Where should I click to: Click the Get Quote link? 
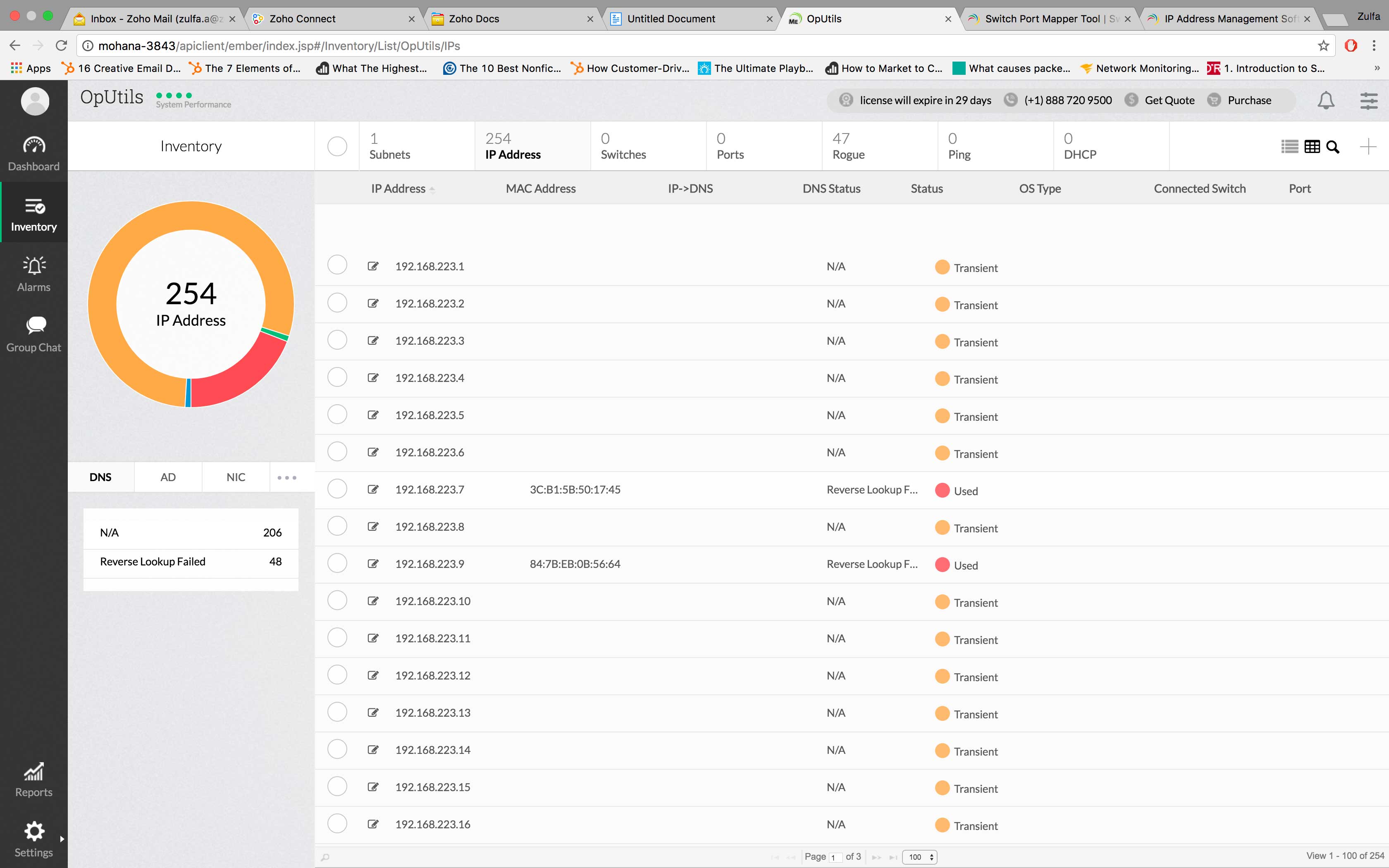click(x=1169, y=100)
